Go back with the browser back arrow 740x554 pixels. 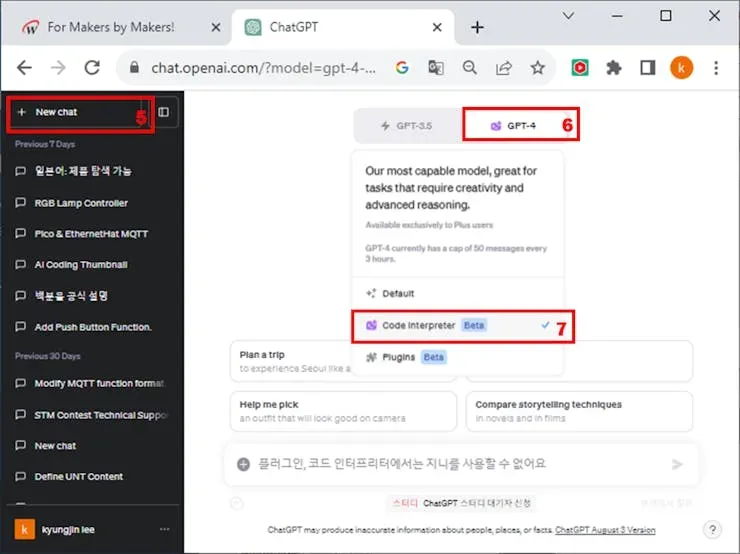[x=24, y=68]
